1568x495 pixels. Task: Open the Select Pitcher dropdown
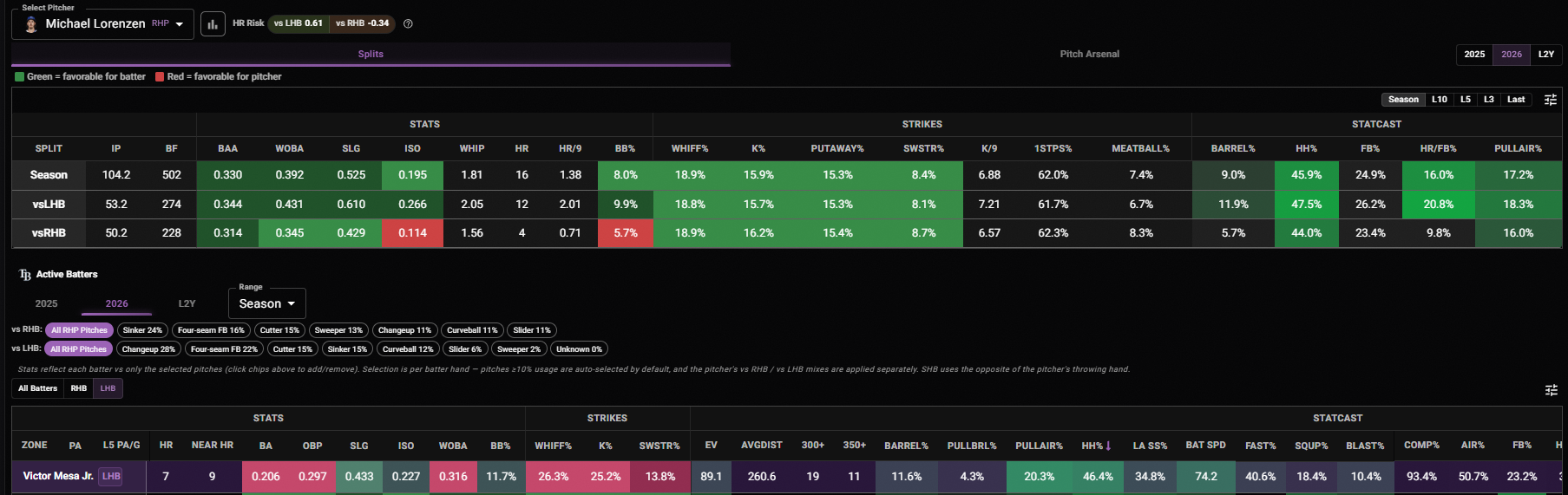click(102, 24)
